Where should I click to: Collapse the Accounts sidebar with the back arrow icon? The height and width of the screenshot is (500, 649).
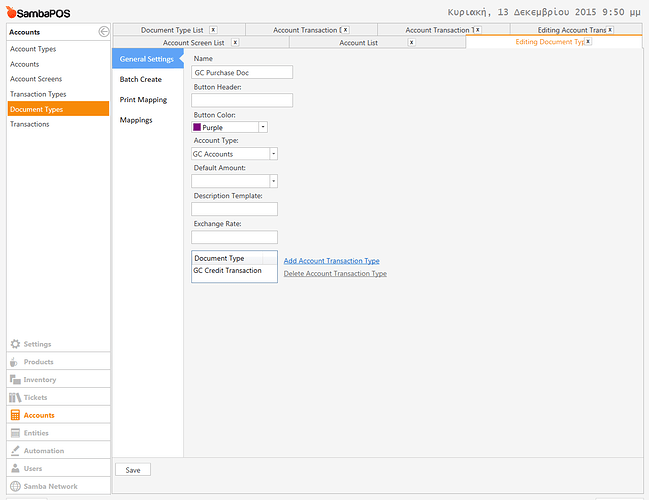103,31
